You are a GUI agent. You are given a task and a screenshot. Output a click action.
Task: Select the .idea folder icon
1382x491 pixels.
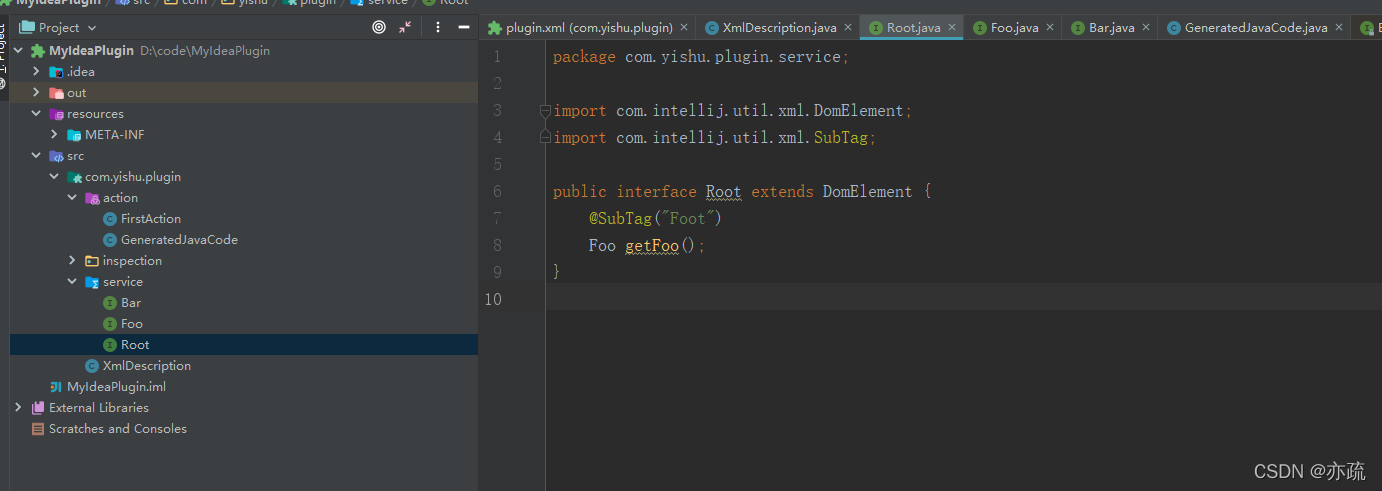tap(56, 72)
